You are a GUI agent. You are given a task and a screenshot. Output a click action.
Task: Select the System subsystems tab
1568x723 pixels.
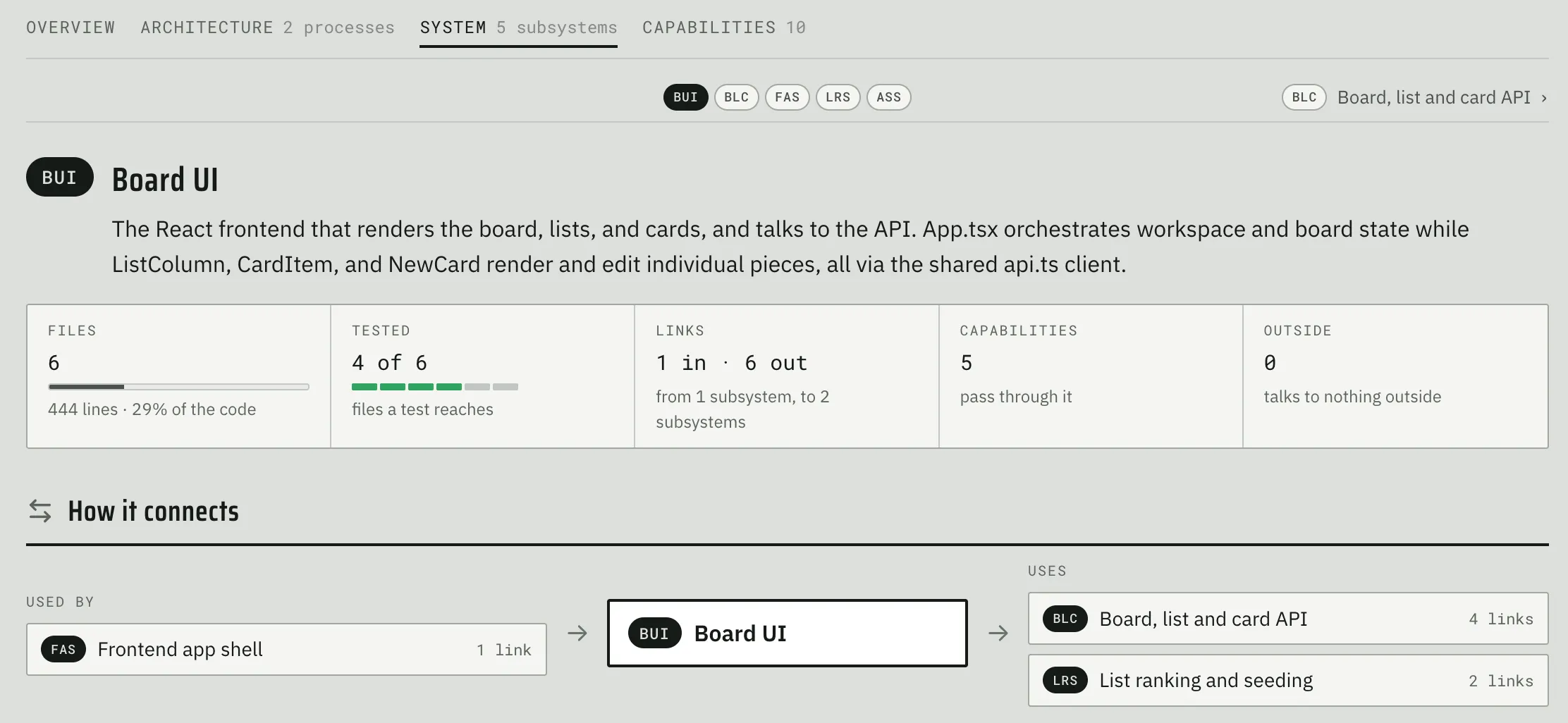pyautogui.click(x=518, y=27)
